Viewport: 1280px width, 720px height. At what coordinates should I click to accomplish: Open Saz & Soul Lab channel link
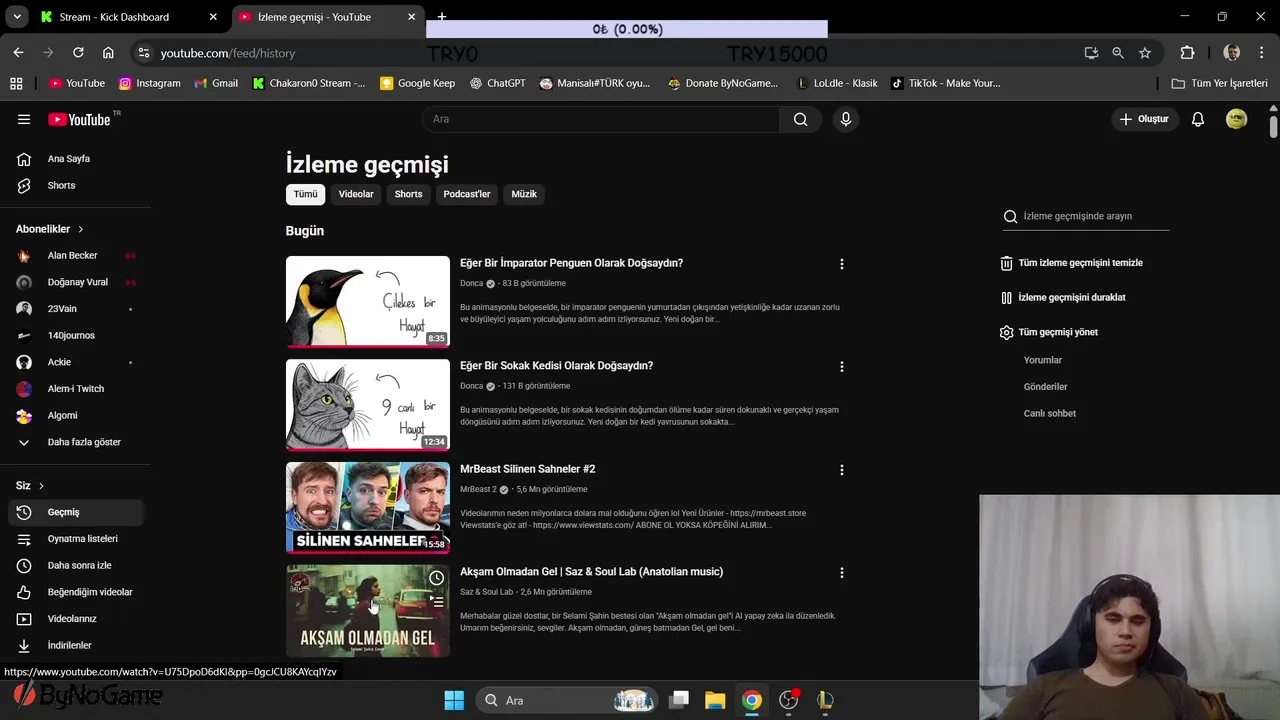(486, 592)
